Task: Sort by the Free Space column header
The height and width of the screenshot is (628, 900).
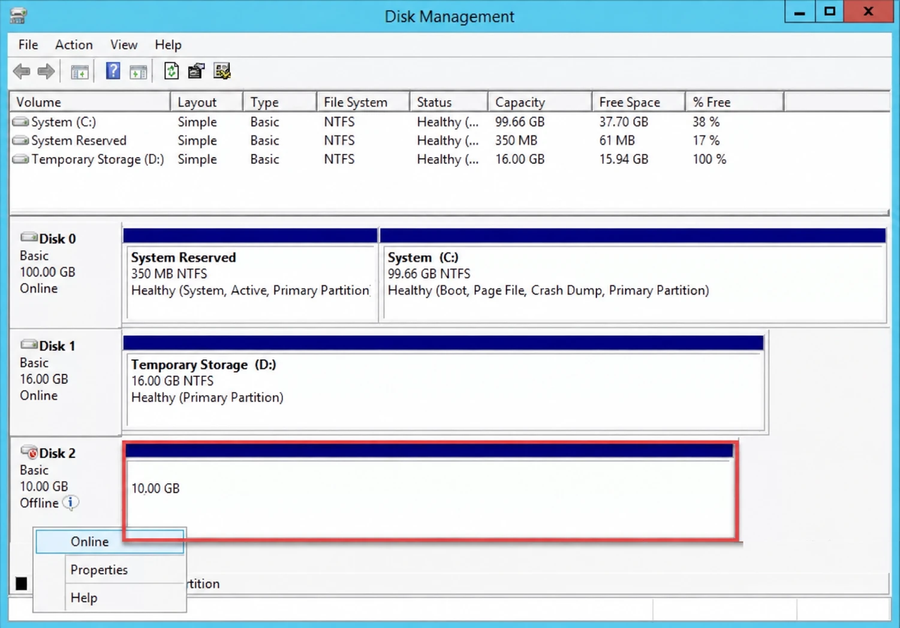Action: (638, 102)
